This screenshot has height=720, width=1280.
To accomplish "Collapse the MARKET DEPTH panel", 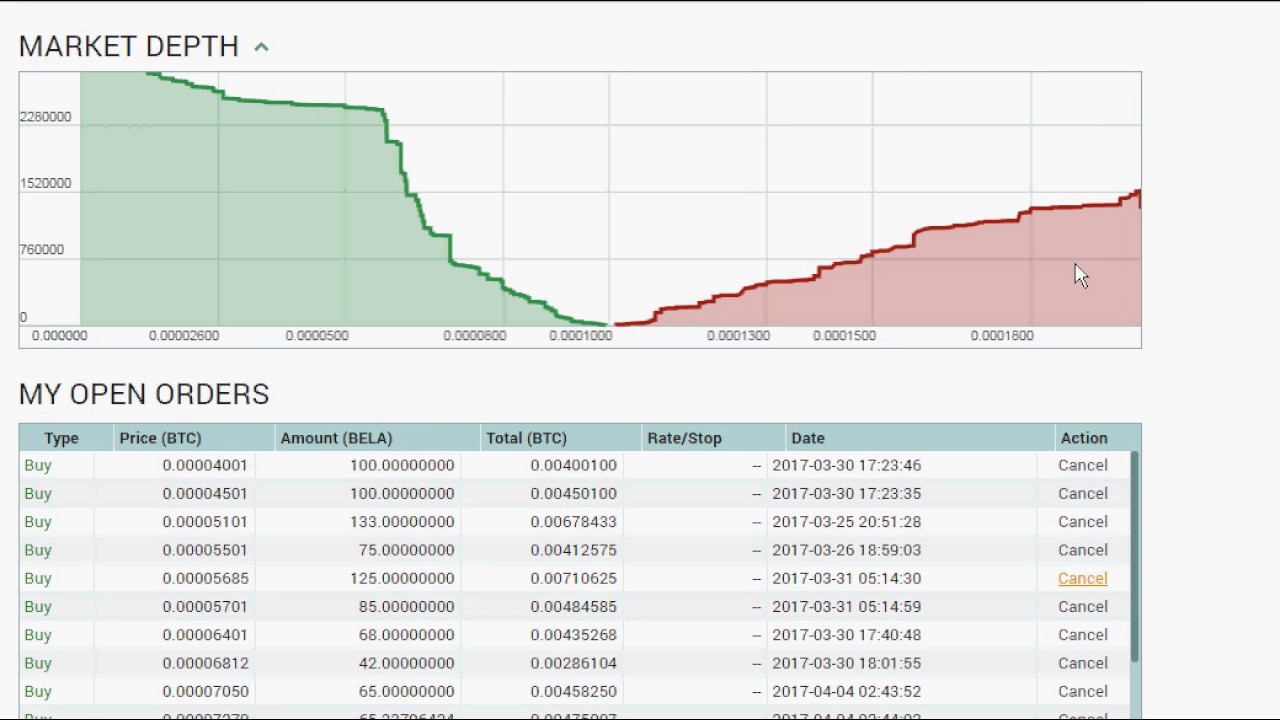I will [x=261, y=46].
